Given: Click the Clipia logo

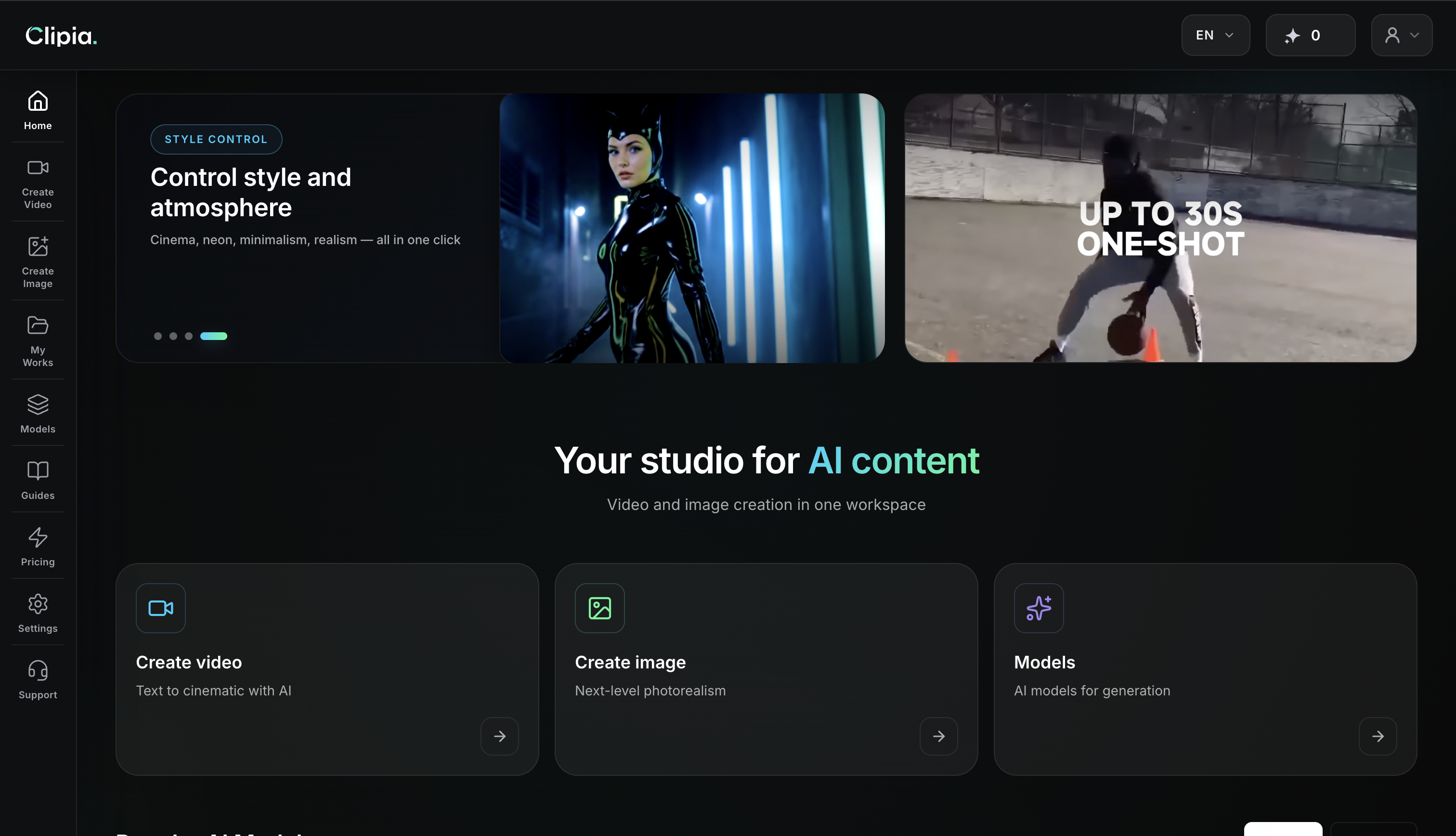Looking at the screenshot, I should coord(62,36).
